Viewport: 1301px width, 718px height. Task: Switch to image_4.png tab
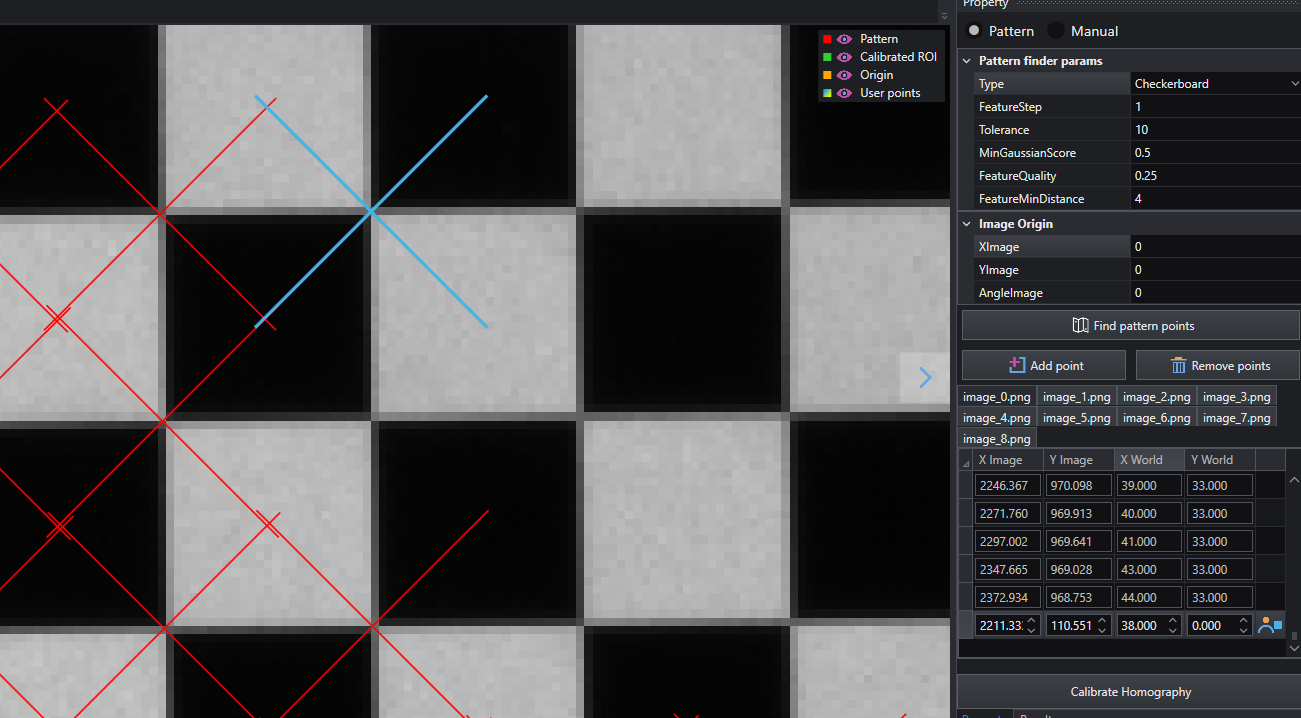tap(996, 418)
